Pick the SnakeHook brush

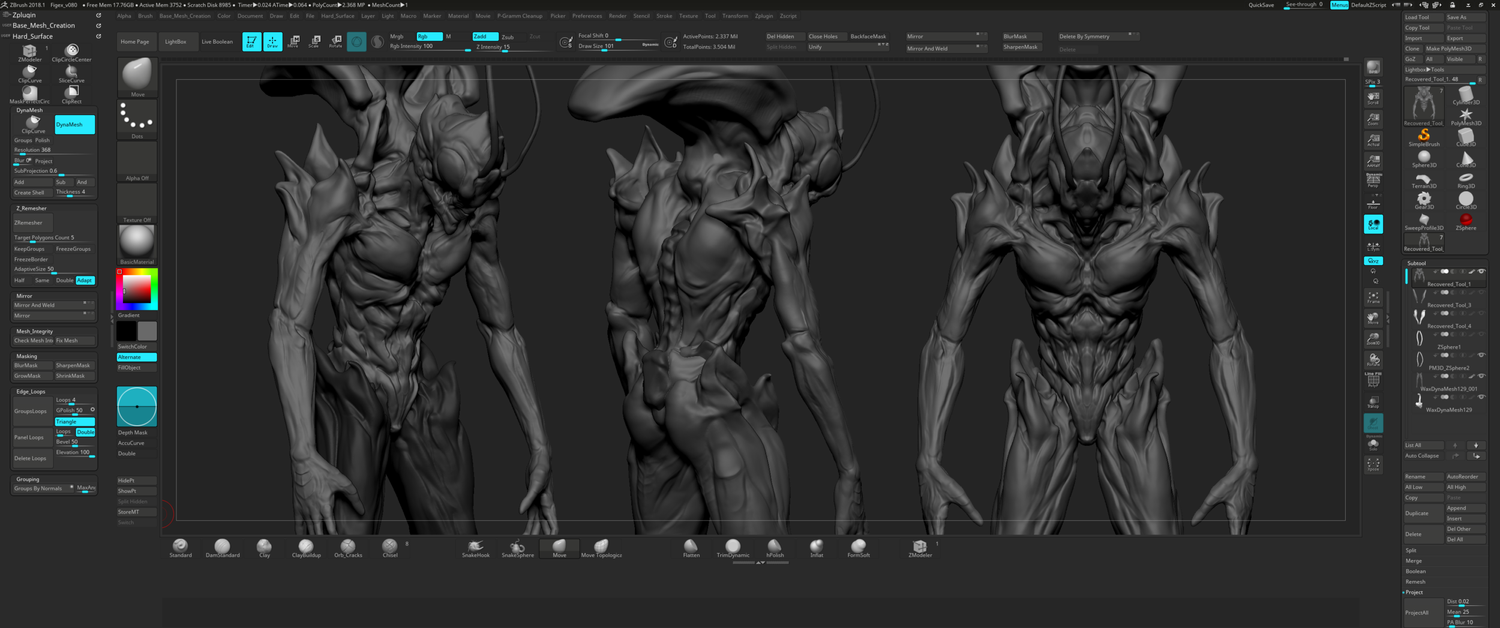tap(476, 546)
